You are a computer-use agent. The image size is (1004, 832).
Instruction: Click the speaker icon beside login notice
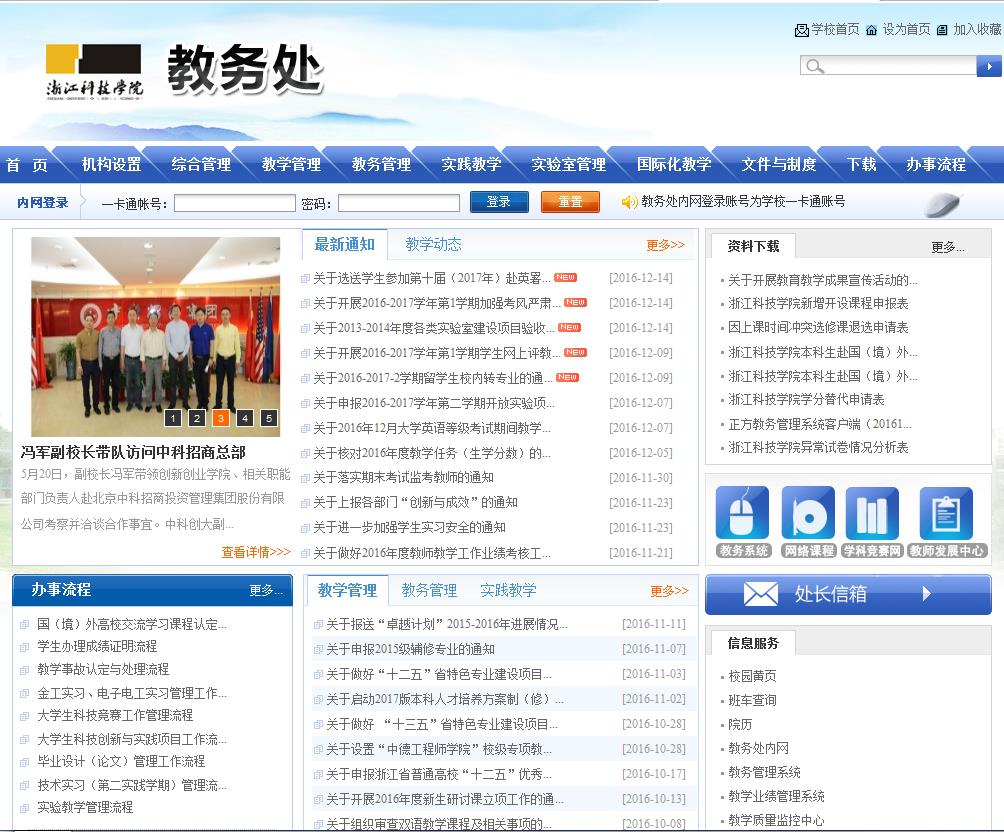(x=629, y=202)
